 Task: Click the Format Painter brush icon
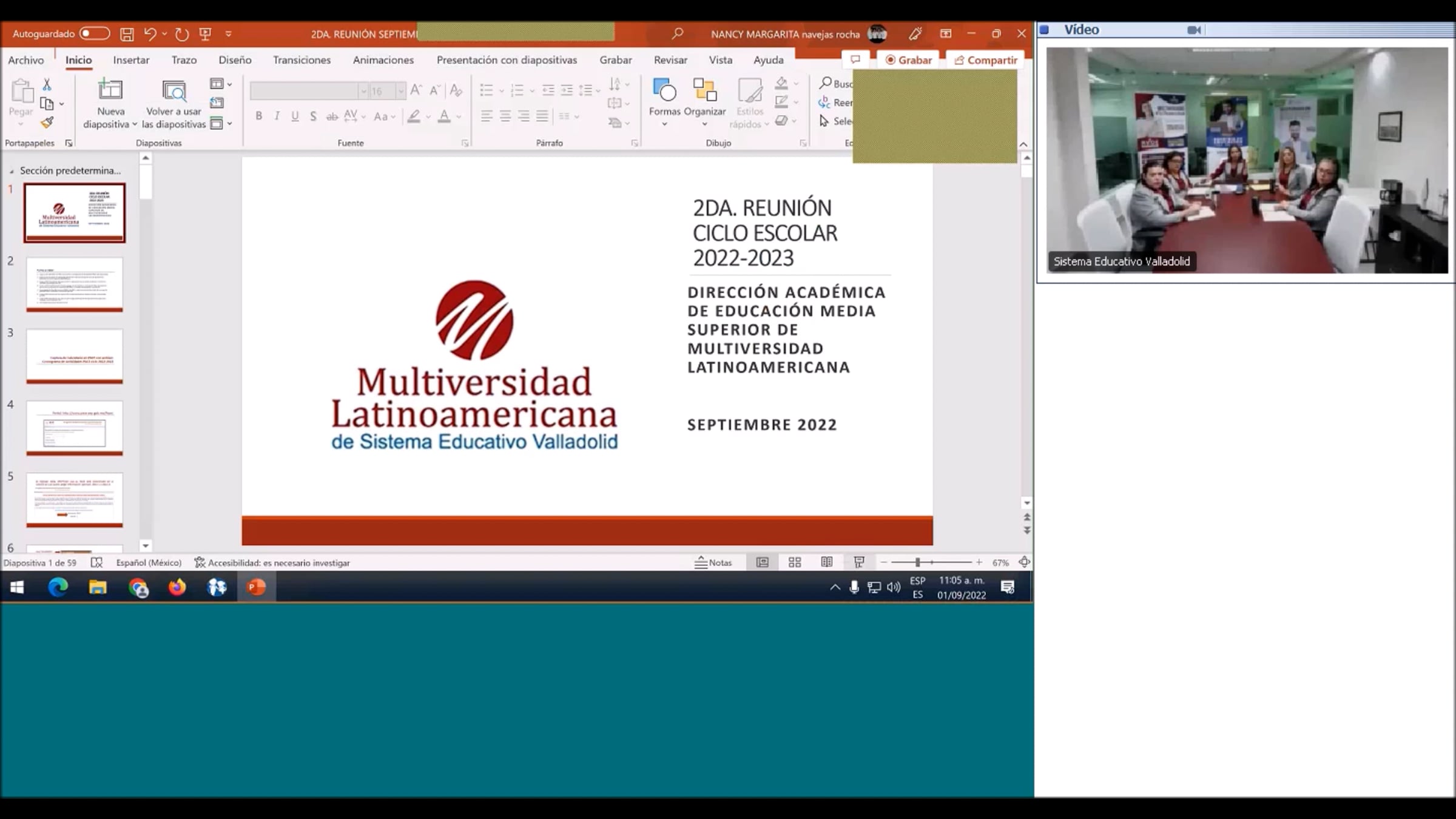pos(47,123)
